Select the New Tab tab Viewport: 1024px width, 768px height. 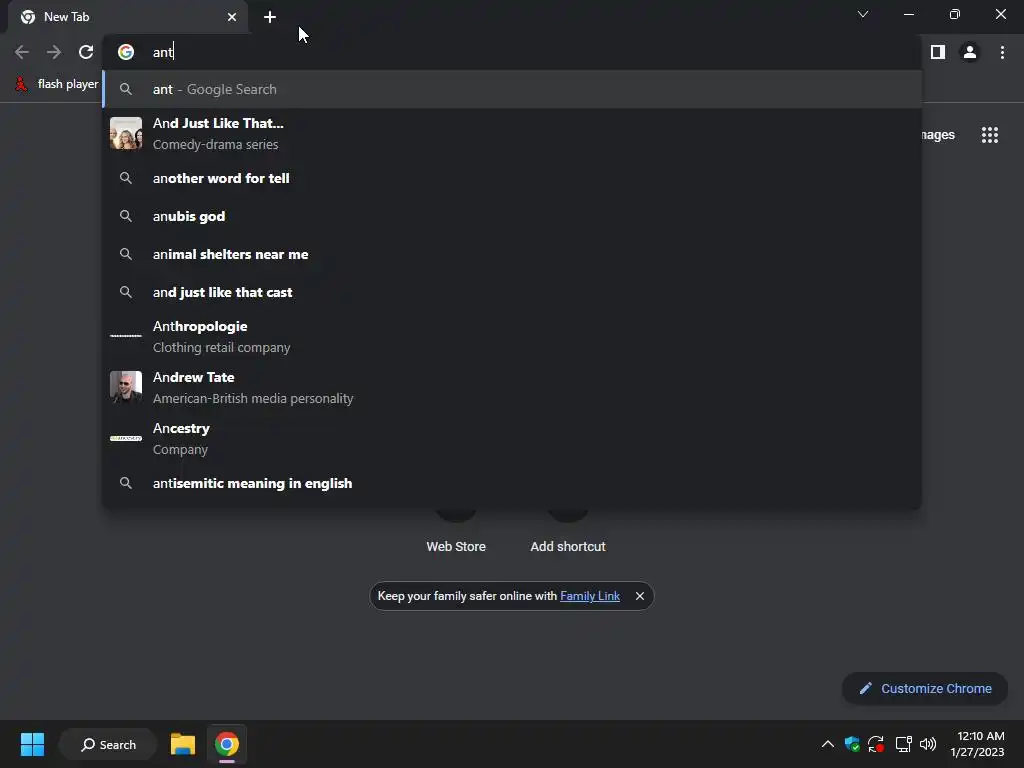(x=128, y=17)
